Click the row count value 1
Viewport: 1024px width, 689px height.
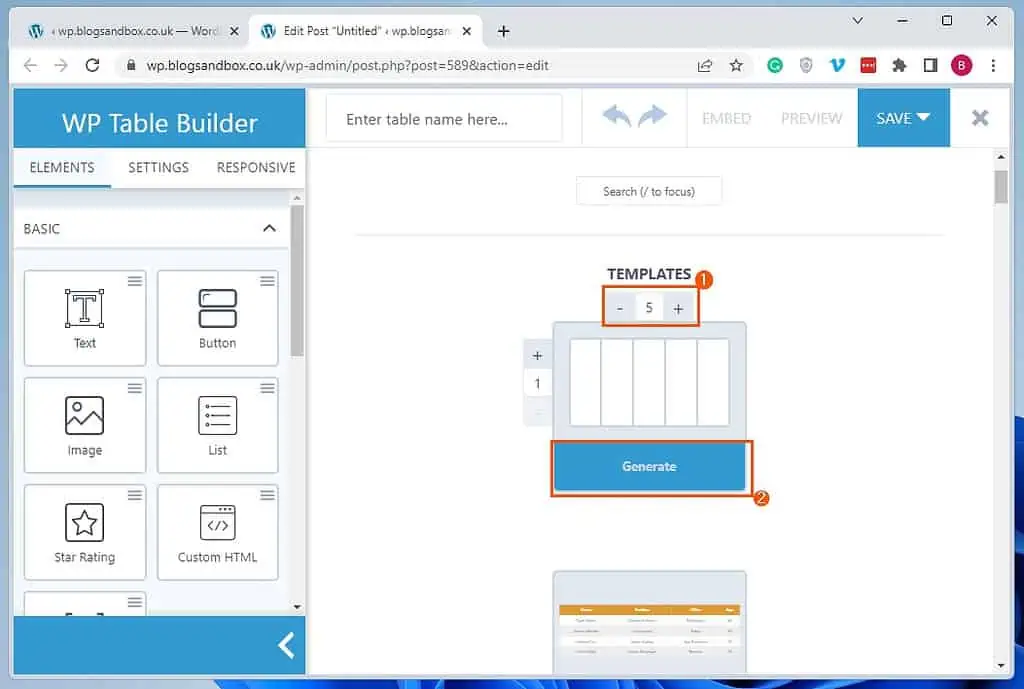click(537, 383)
